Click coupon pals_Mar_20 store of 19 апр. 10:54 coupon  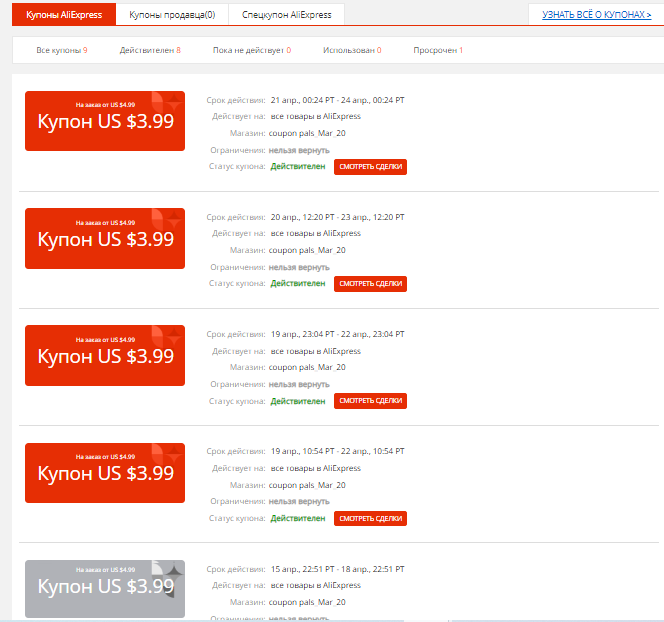(307, 485)
